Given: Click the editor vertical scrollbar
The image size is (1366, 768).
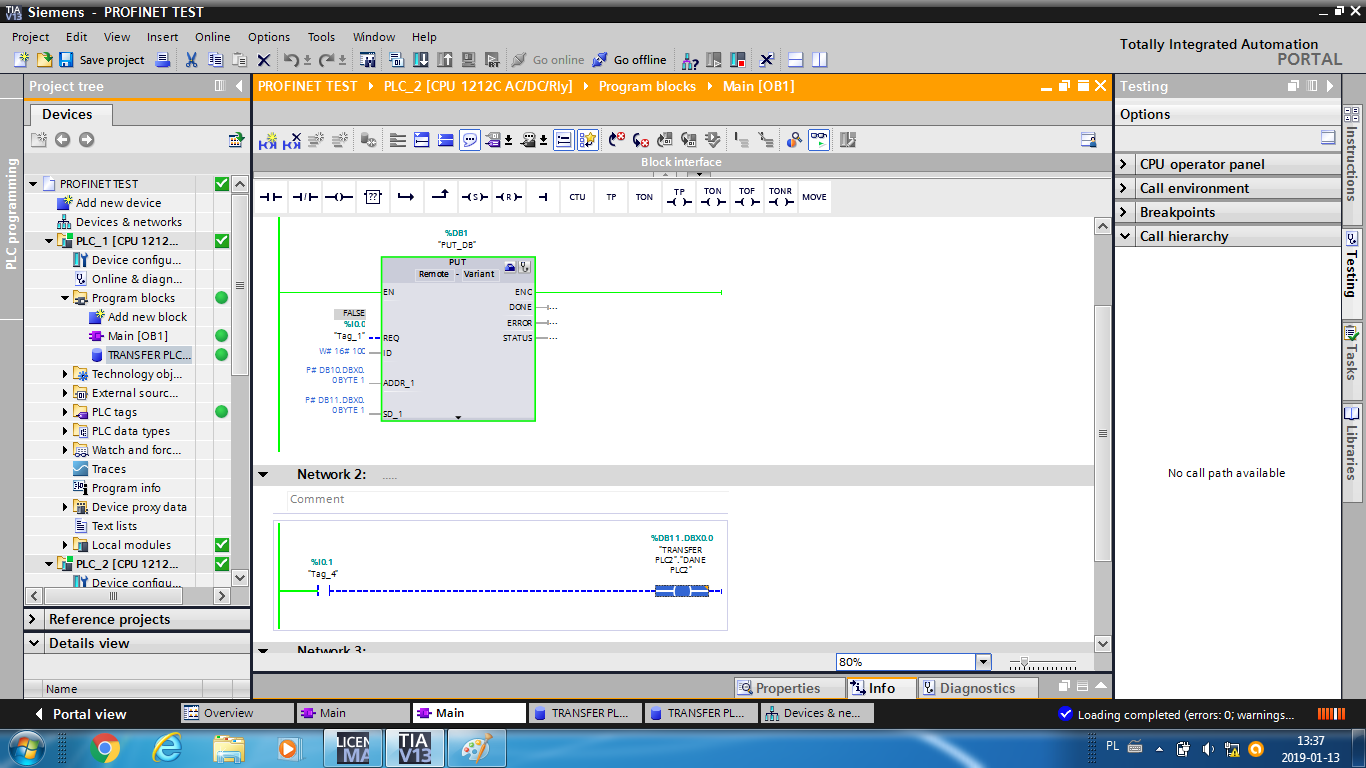Looking at the screenshot, I should coord(1103,434).
